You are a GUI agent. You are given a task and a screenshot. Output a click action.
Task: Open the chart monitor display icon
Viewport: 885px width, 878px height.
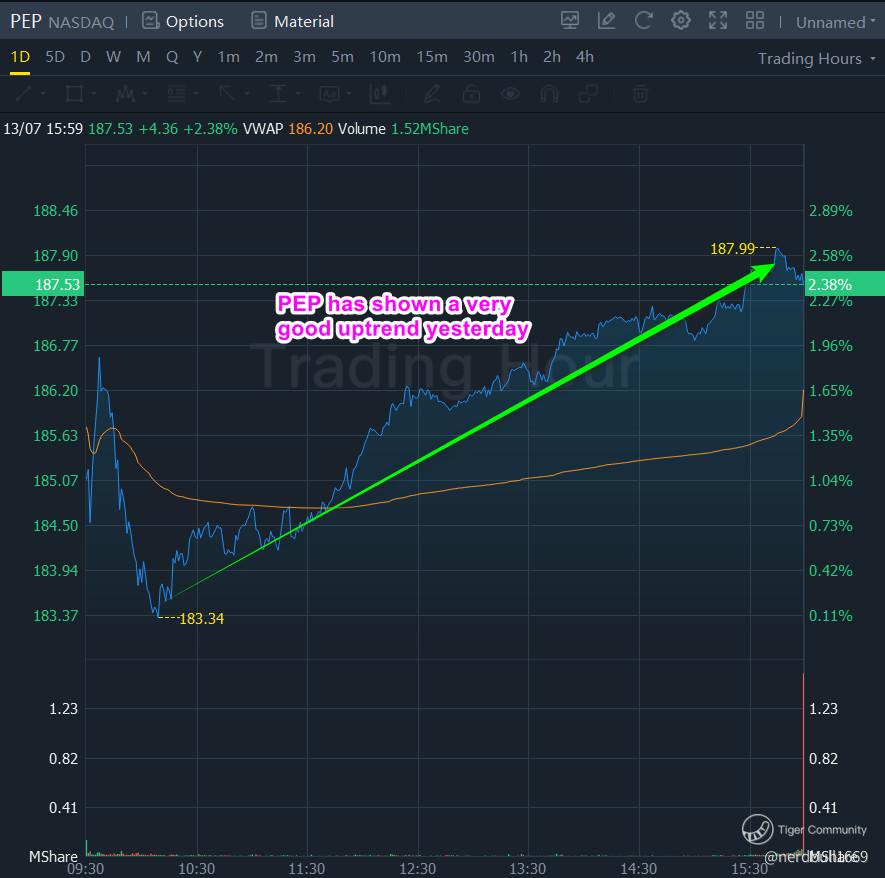pos(569,21)
